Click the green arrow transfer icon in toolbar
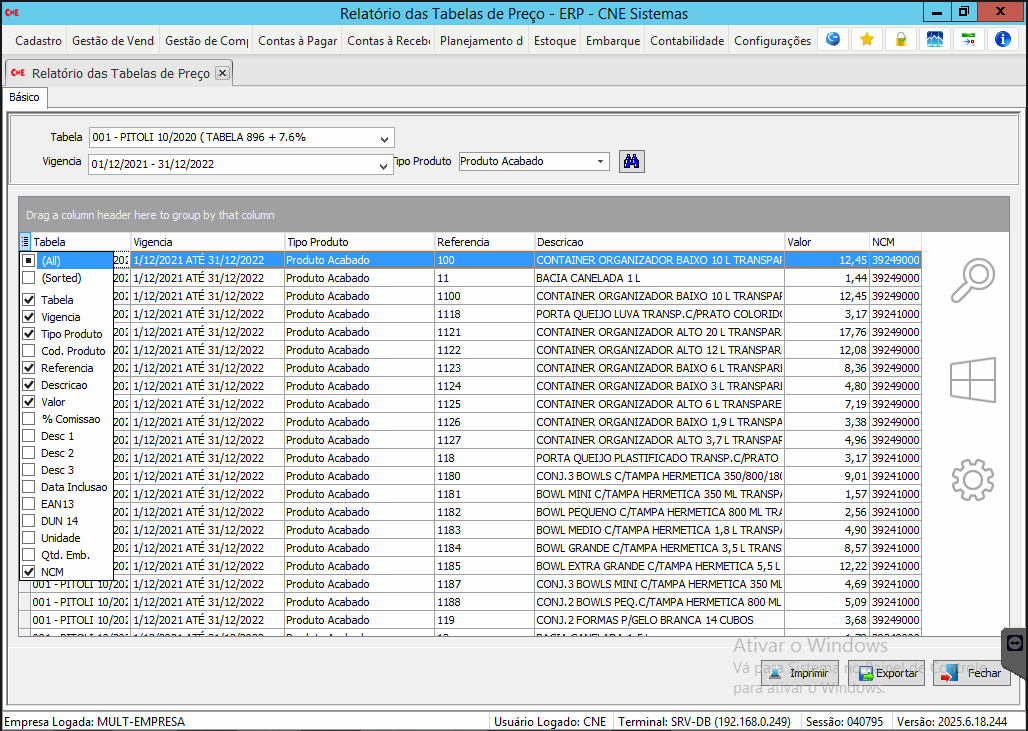The height and width of the screenshot is (731, 1028). [x=968, y=40]
